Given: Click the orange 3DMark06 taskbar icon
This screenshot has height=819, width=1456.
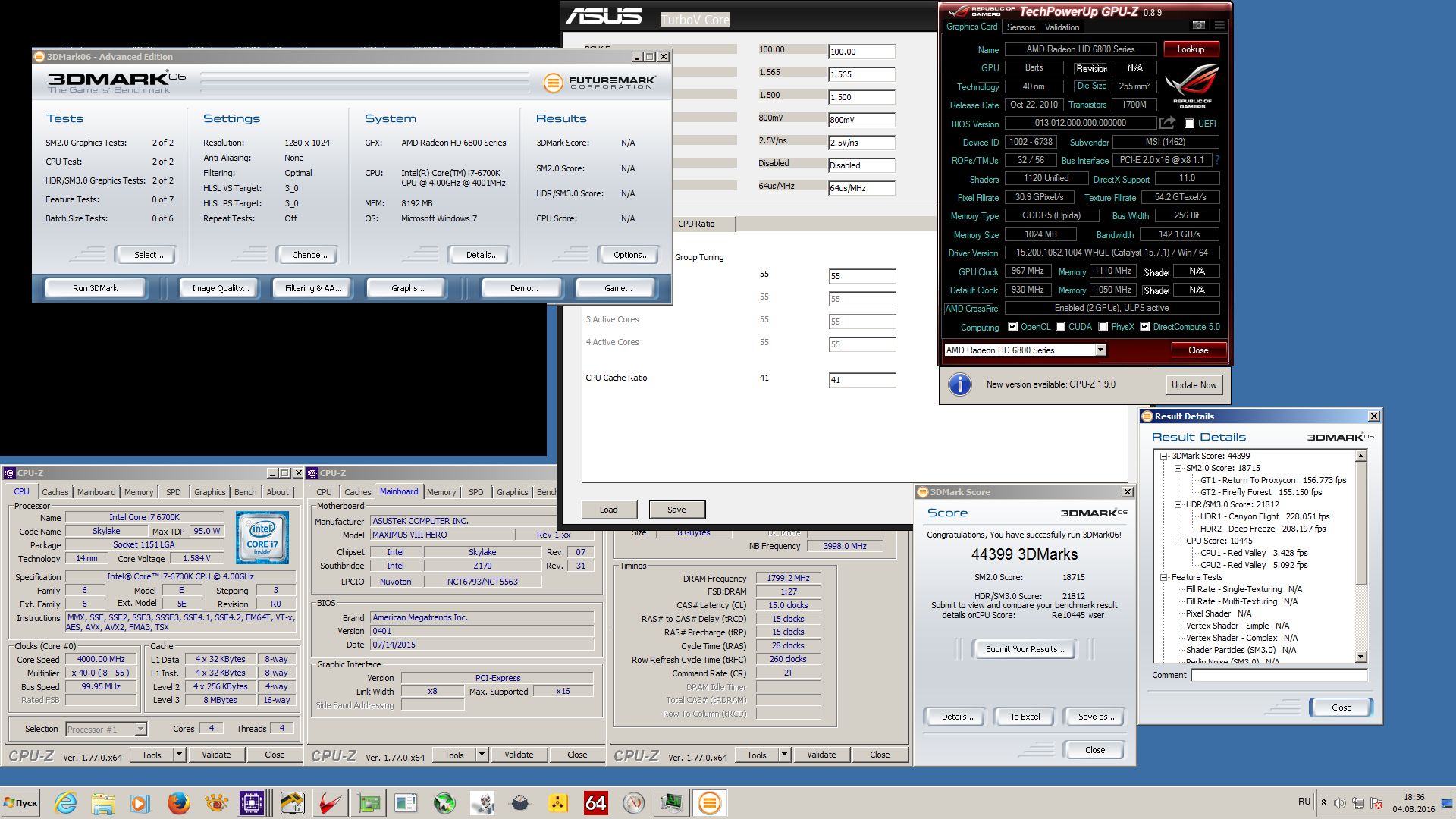Looking at the screenshot, I should pyautogui.click(x=710, y=802).
